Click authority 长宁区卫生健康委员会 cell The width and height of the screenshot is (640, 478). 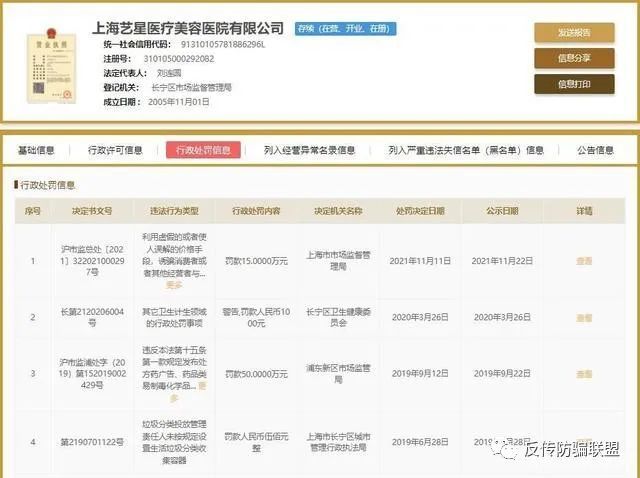click(338, 318)
